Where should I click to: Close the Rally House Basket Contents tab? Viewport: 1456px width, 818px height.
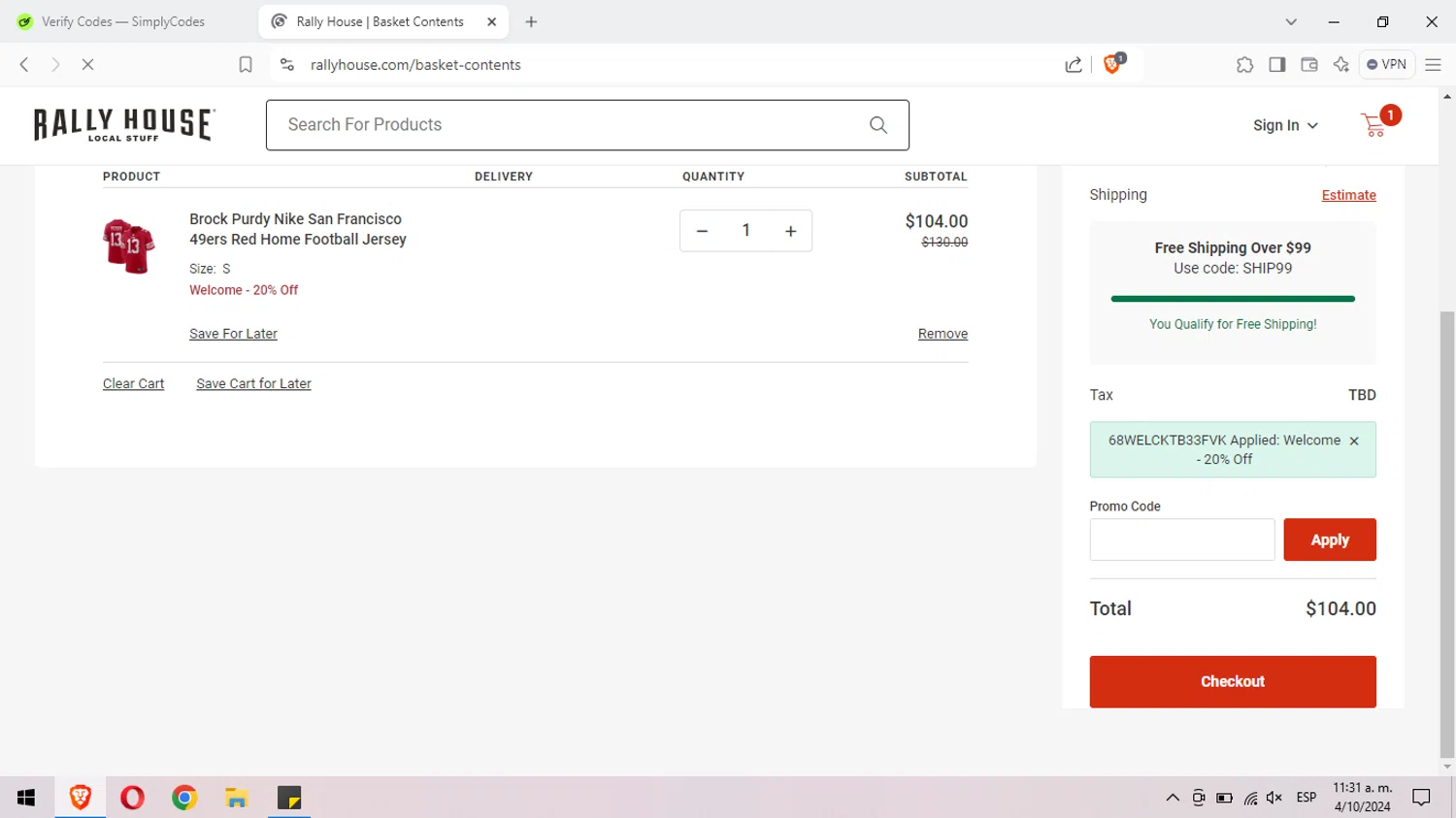492,21
